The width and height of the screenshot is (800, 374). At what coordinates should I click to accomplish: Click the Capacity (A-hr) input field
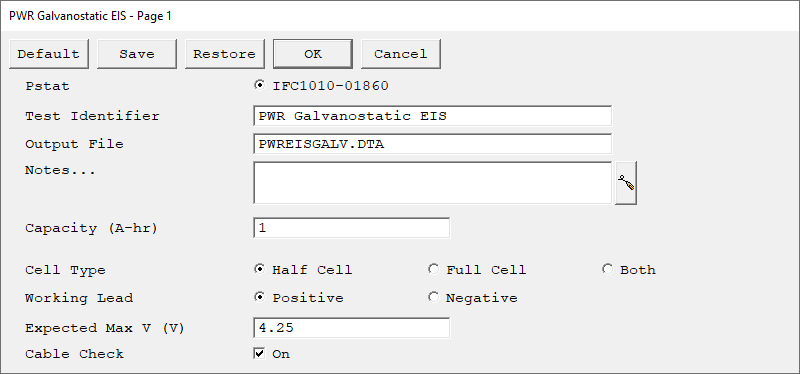(x=352, y=228)
